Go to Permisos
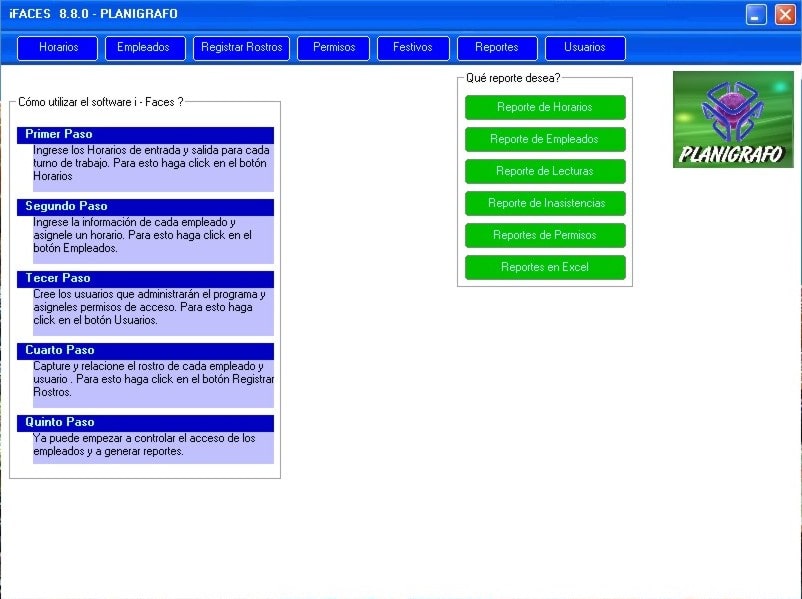Image resolution: width=802 pixels, height=599 pixels. (333, 48)
